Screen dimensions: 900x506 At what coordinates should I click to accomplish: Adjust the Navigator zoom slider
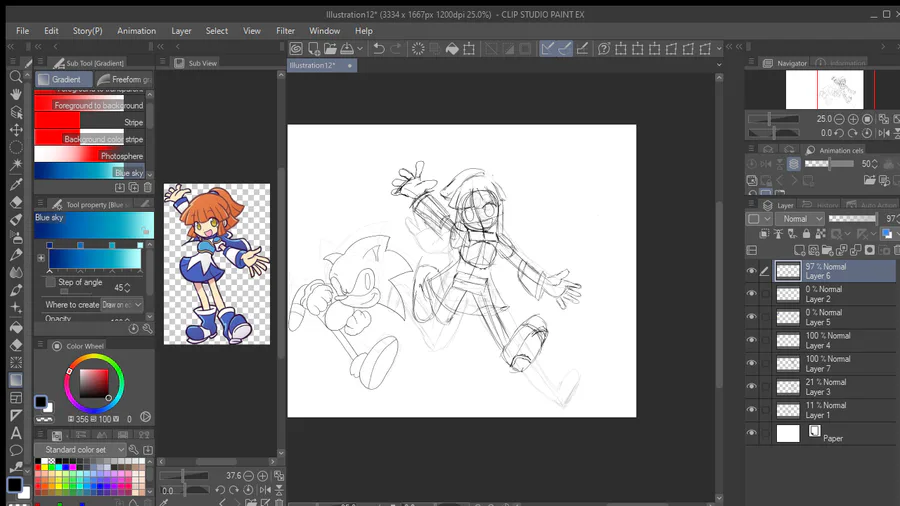pos(773,119)
